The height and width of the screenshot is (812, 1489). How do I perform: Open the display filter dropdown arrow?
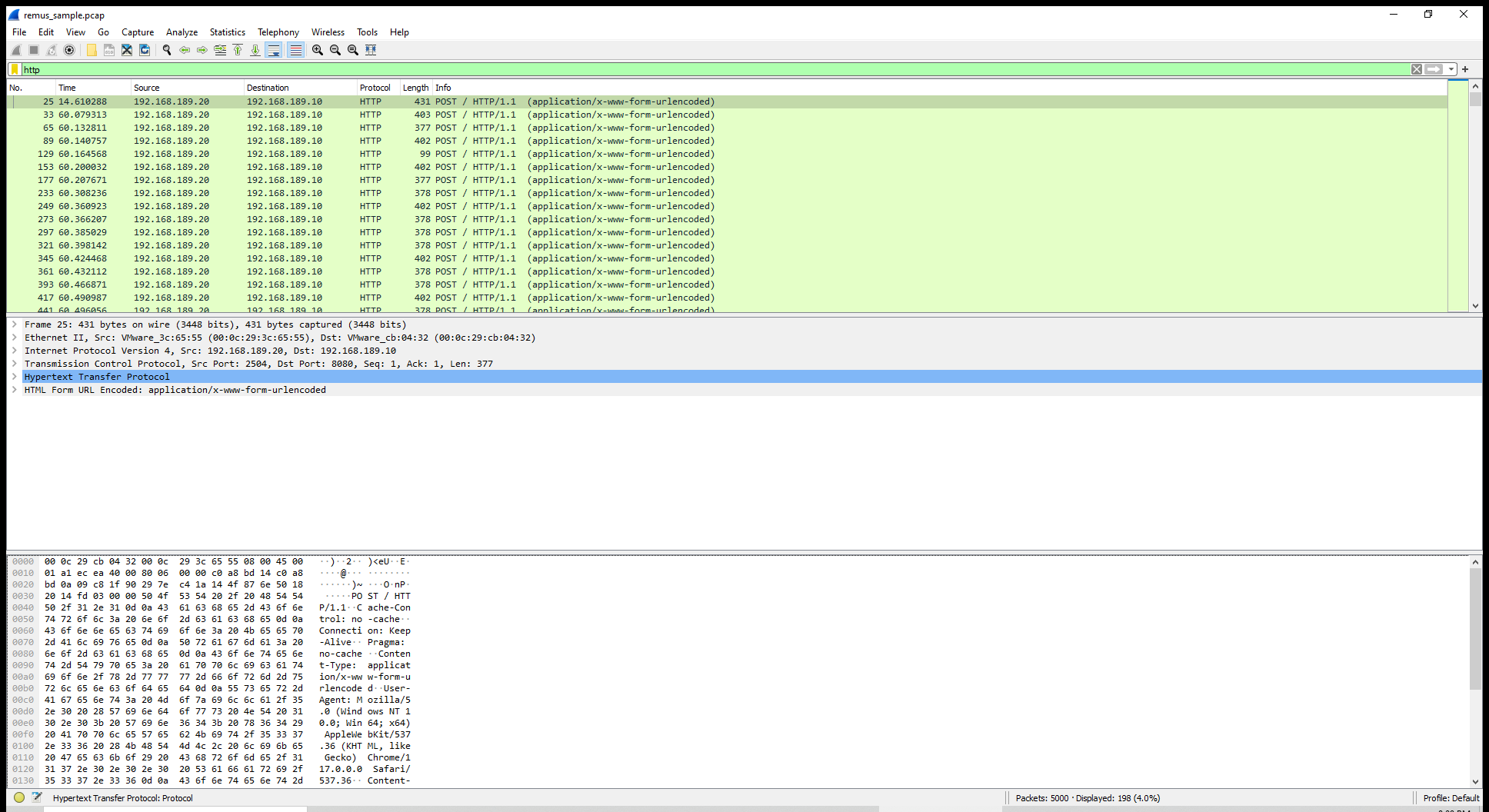pyautogui.click(x=1452, y=69)
